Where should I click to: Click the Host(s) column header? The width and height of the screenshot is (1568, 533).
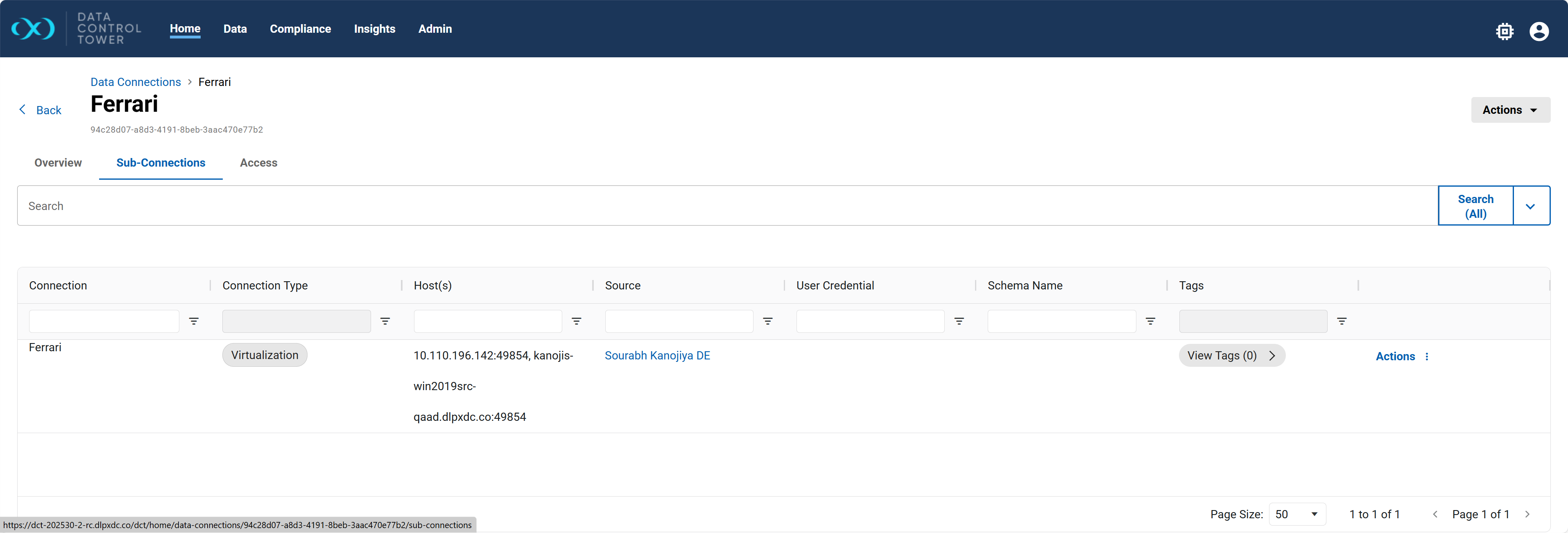click(x=433, y=285)
